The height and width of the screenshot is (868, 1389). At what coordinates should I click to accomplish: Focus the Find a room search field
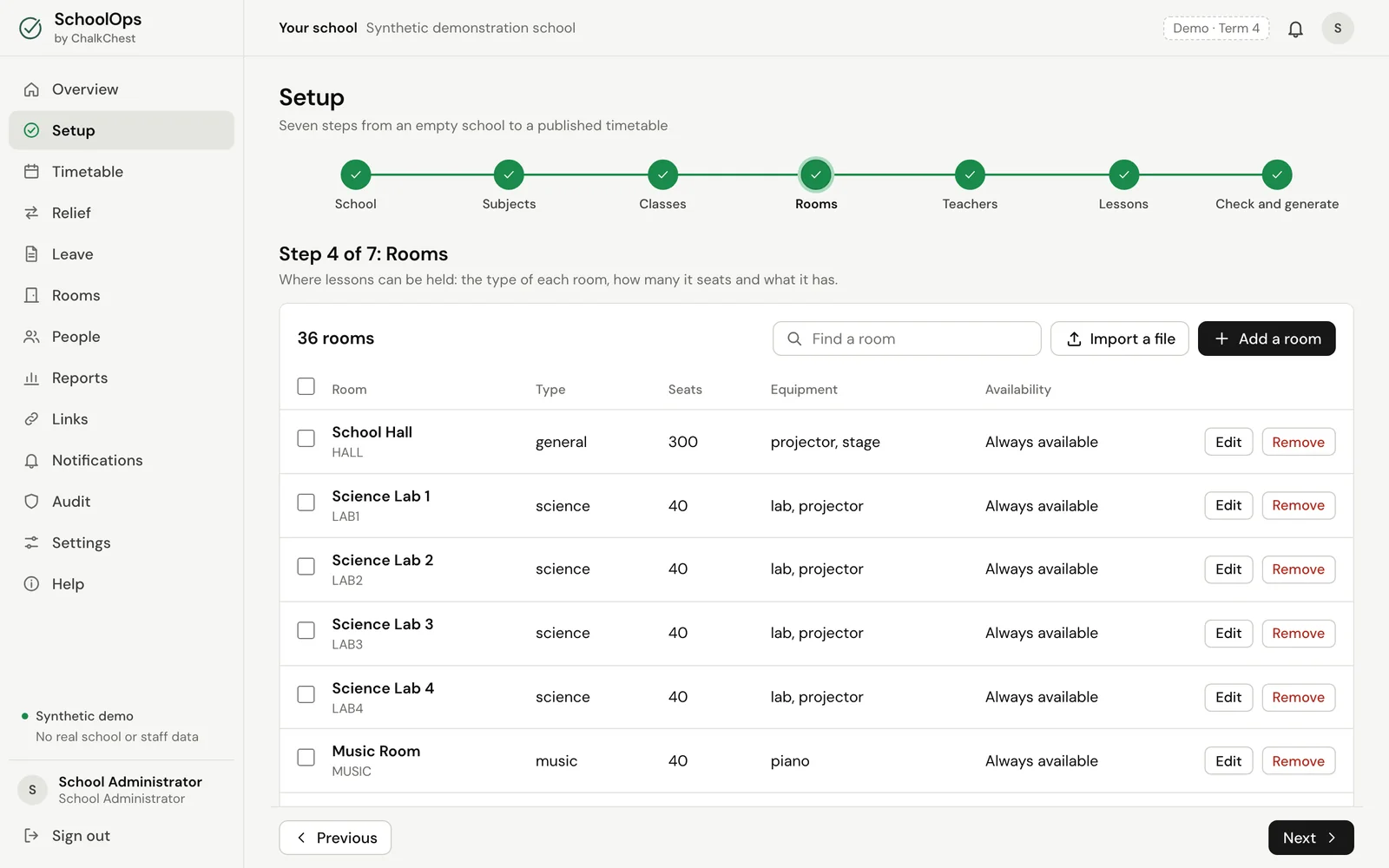[x=907, y=339]
